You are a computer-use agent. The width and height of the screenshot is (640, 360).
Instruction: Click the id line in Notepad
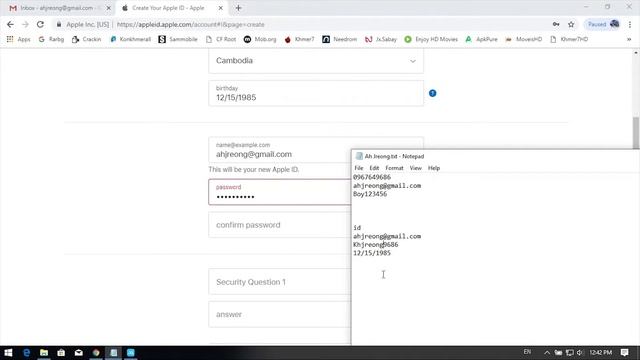pos(357,228)
